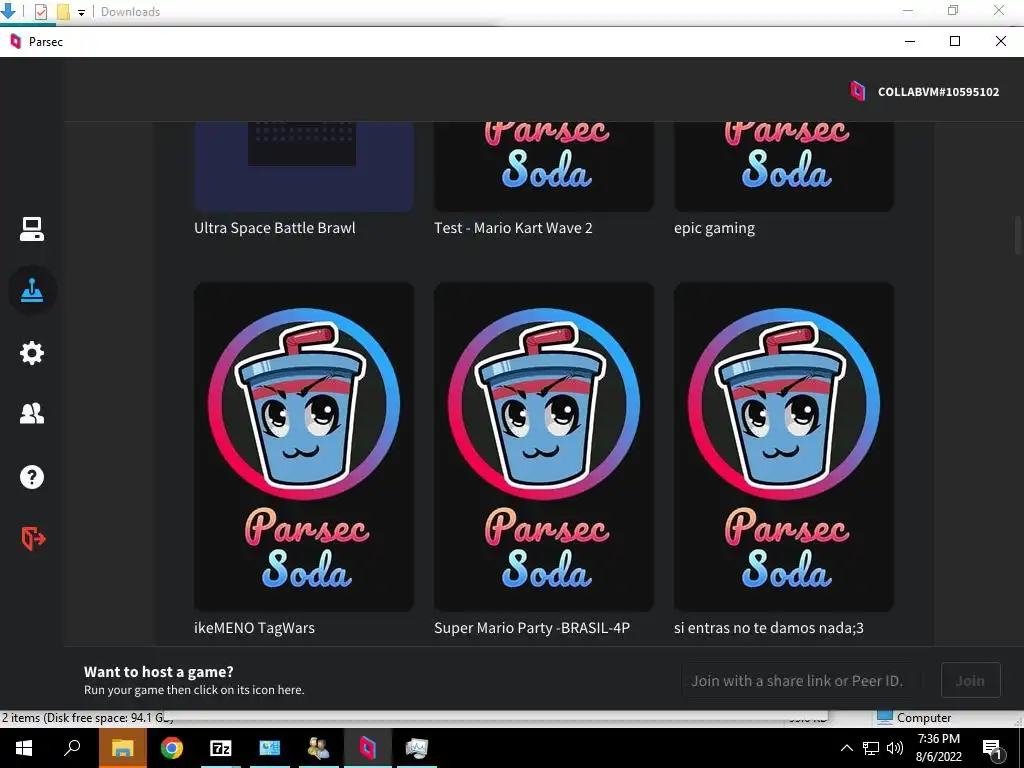This screenshot has width=1024, height=768.
Task: Click the red log out icon
Action: [33, 539]
